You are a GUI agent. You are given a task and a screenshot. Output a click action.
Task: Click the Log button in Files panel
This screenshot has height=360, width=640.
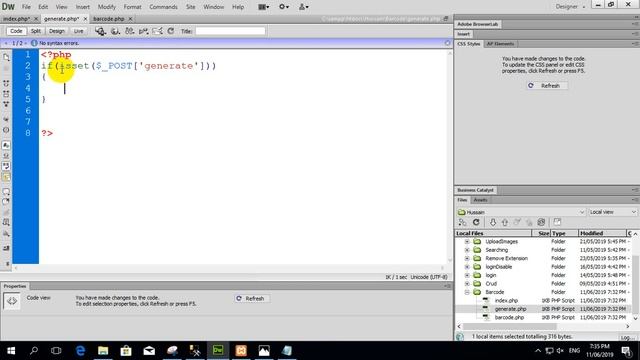627,338
